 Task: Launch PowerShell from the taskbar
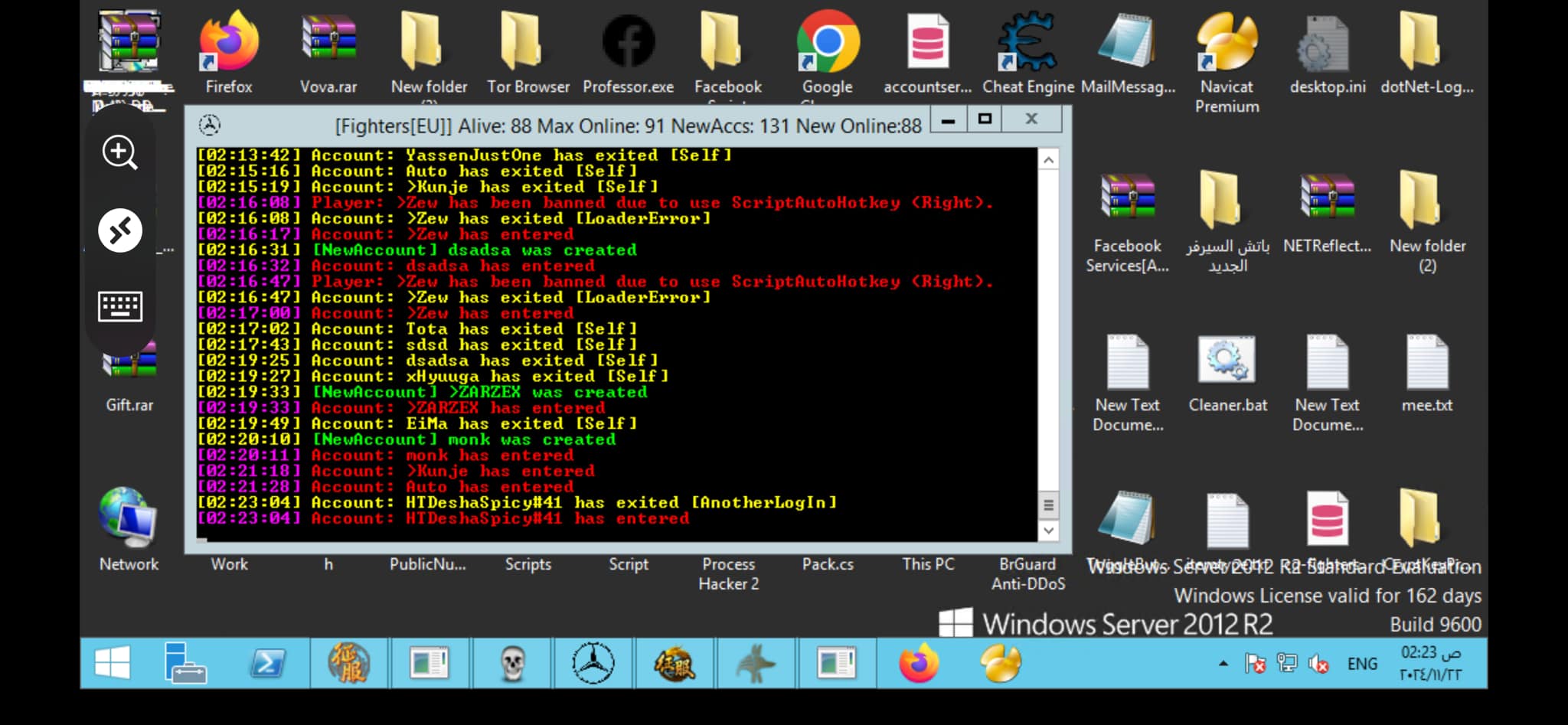point(268,663)
